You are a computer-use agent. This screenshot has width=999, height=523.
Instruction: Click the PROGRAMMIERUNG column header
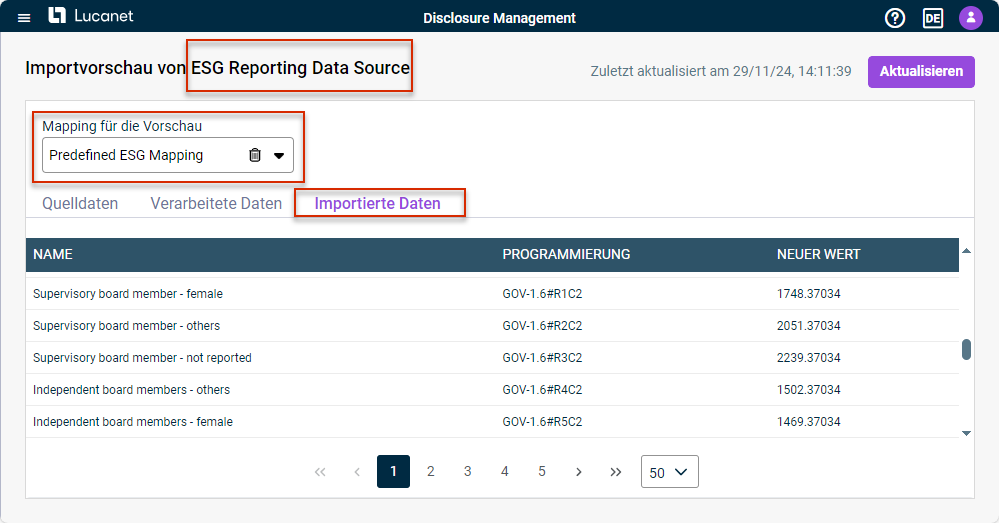pos(566,254)
